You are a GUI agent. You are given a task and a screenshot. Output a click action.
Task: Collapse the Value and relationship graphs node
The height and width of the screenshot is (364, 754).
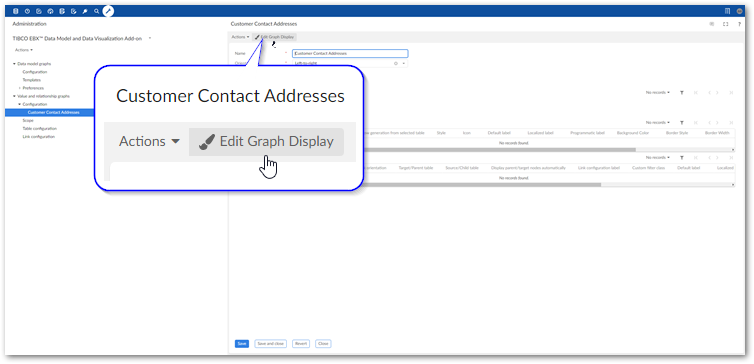coord(14,96)
